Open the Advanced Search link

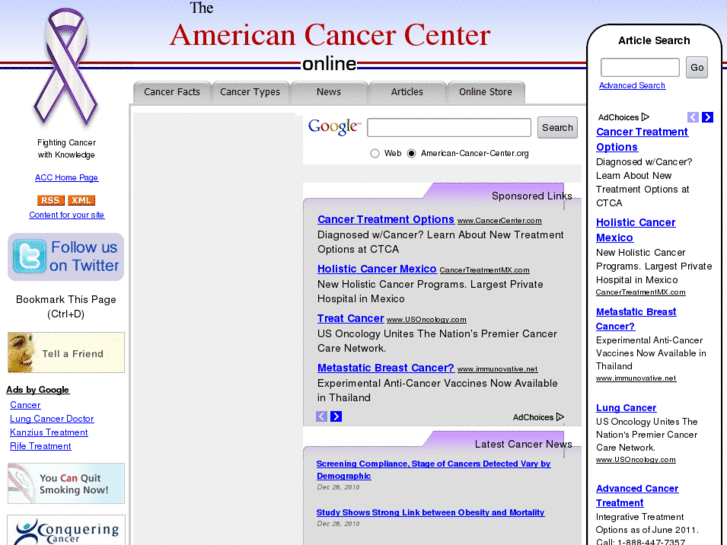coord(632,85)
